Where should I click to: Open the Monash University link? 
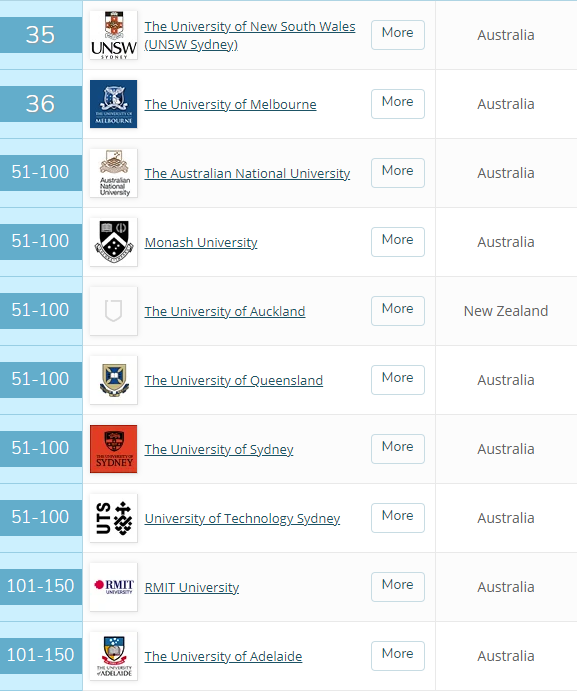(201, 242)
